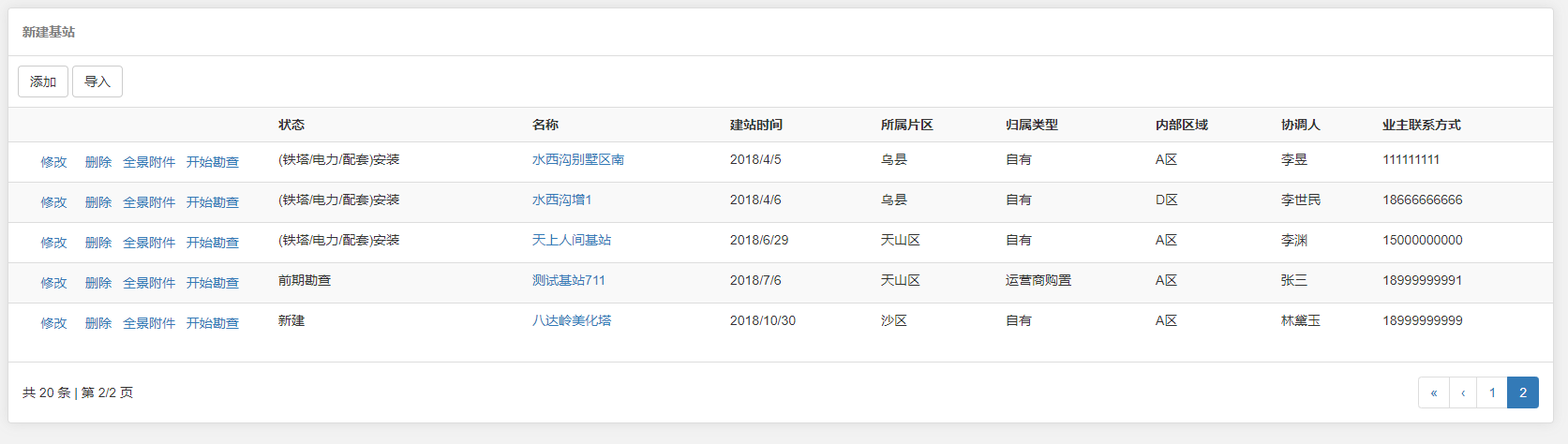Open the 八达岭美化塔 station link
The image size is (1568, 444).
[x=571, y=321]
